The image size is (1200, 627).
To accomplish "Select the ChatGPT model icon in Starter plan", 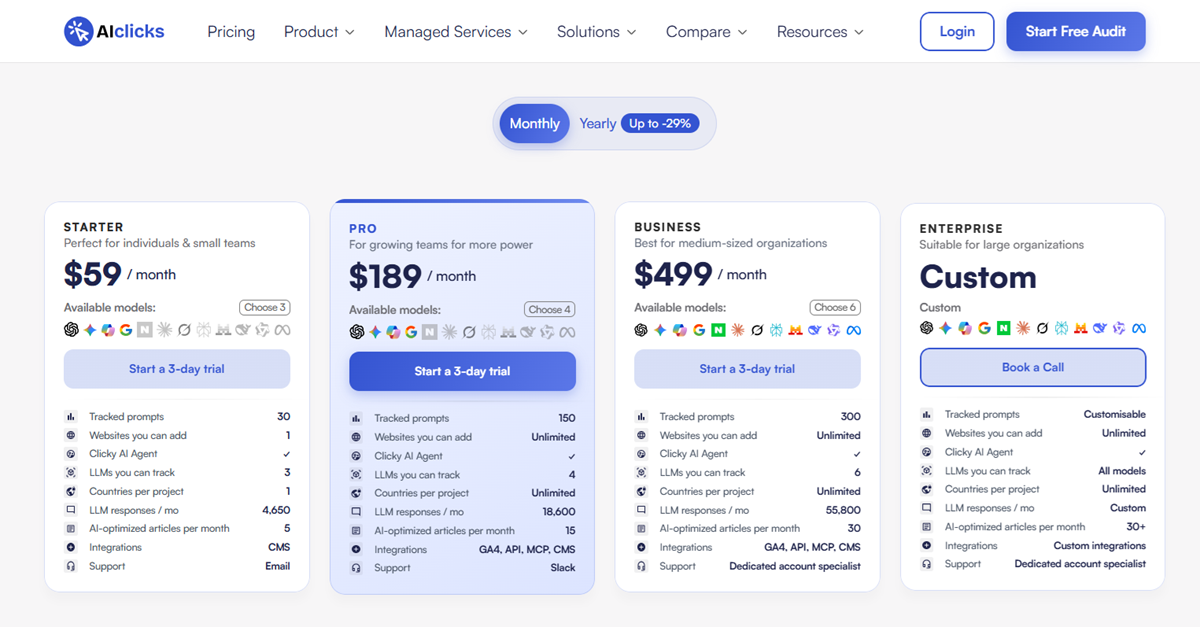I will click(x=71, y=330).
